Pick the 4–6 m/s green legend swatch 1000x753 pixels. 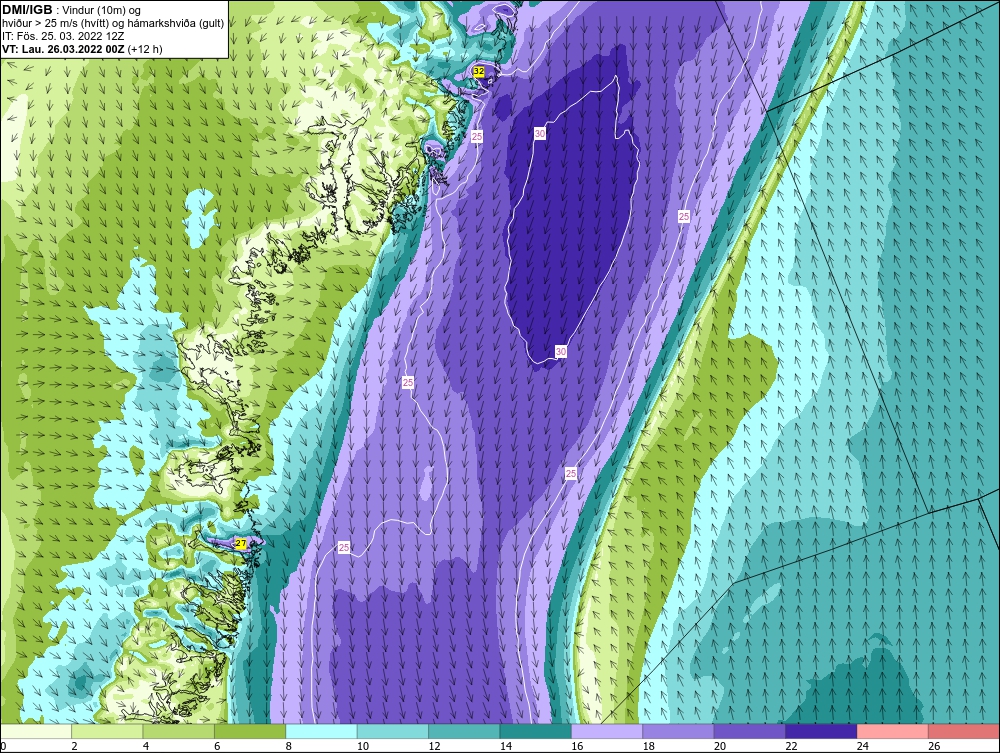[179, 731]
